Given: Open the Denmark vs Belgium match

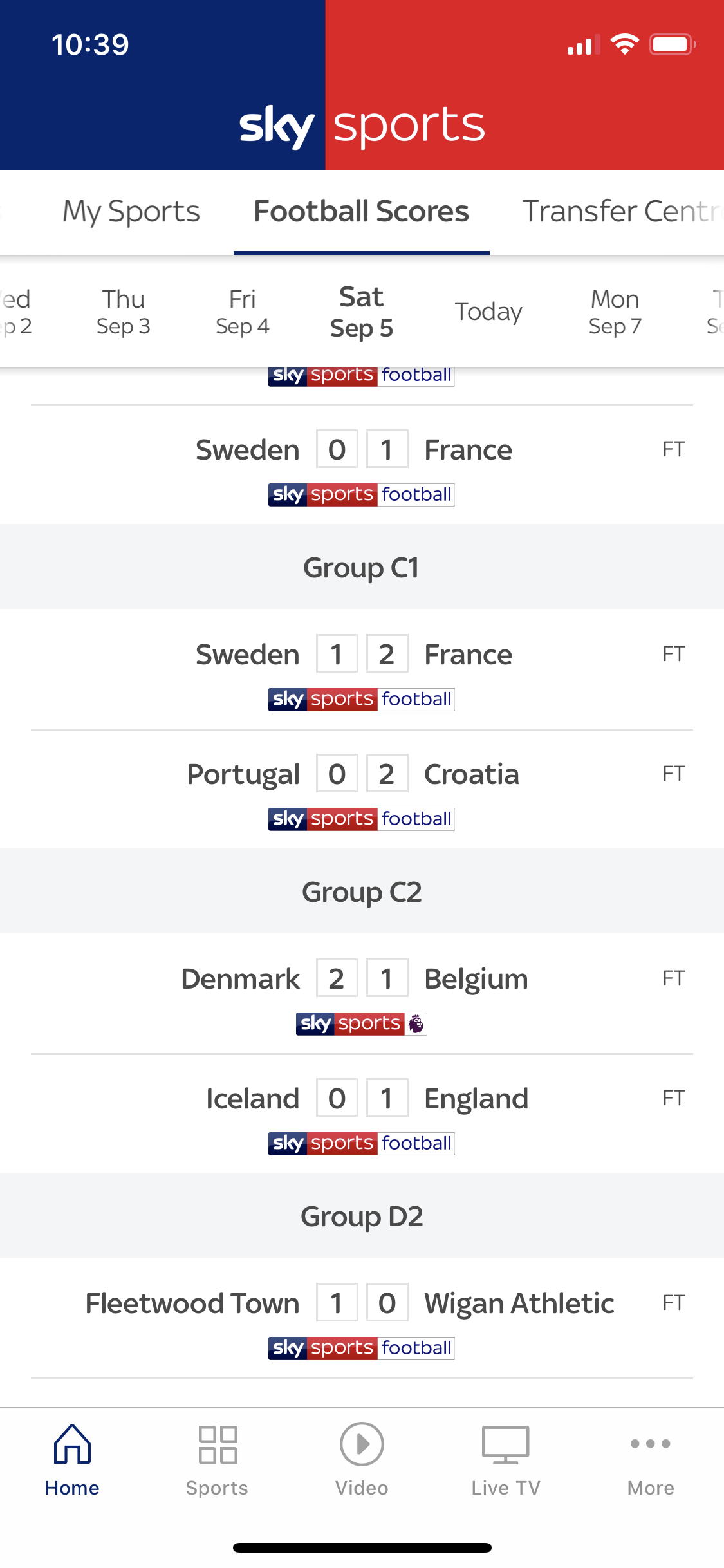Looking at the screenshot, I should pyautogui.click(x=362, y=979).
